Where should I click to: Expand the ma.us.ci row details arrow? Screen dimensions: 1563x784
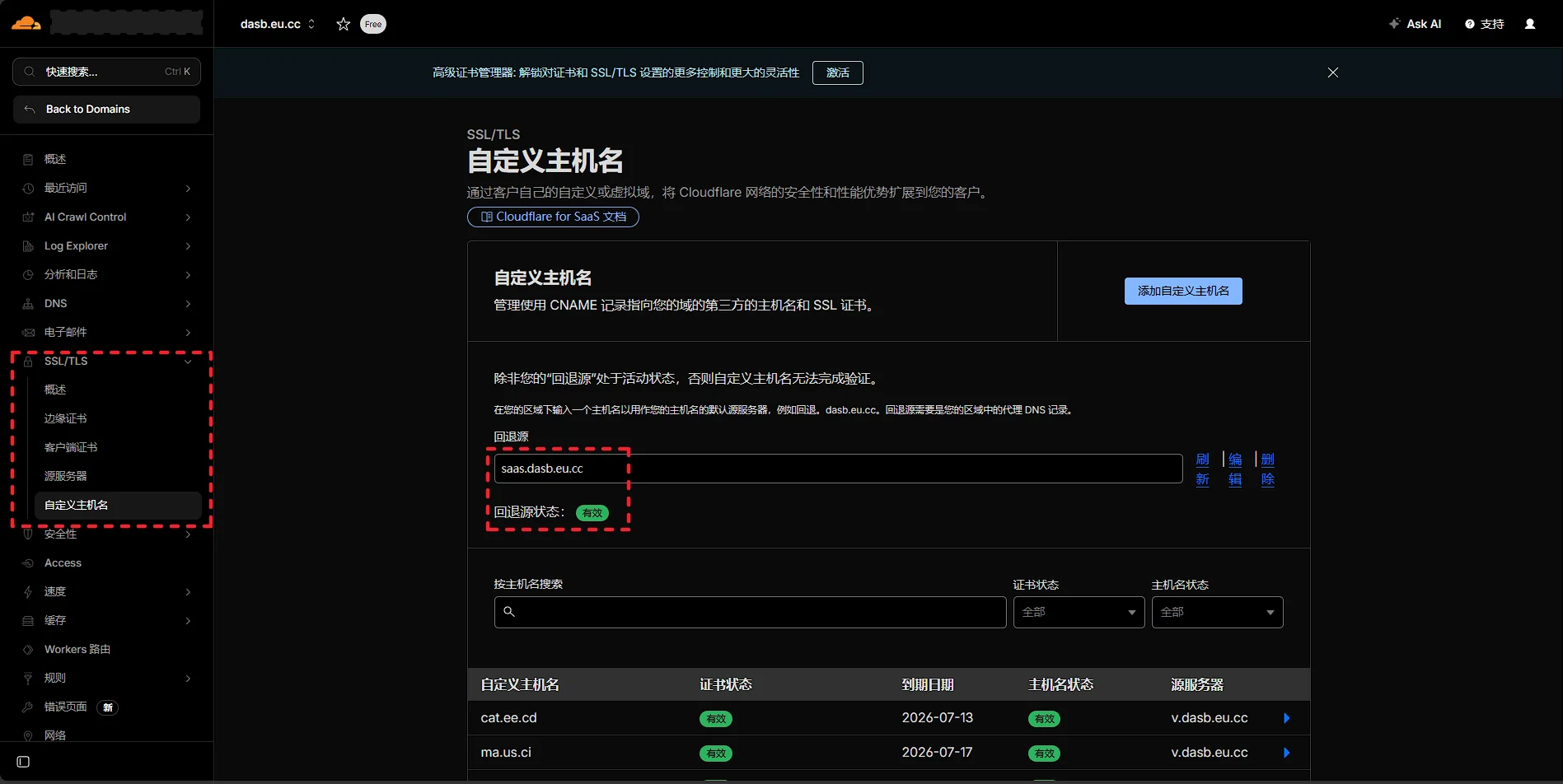1286,753
